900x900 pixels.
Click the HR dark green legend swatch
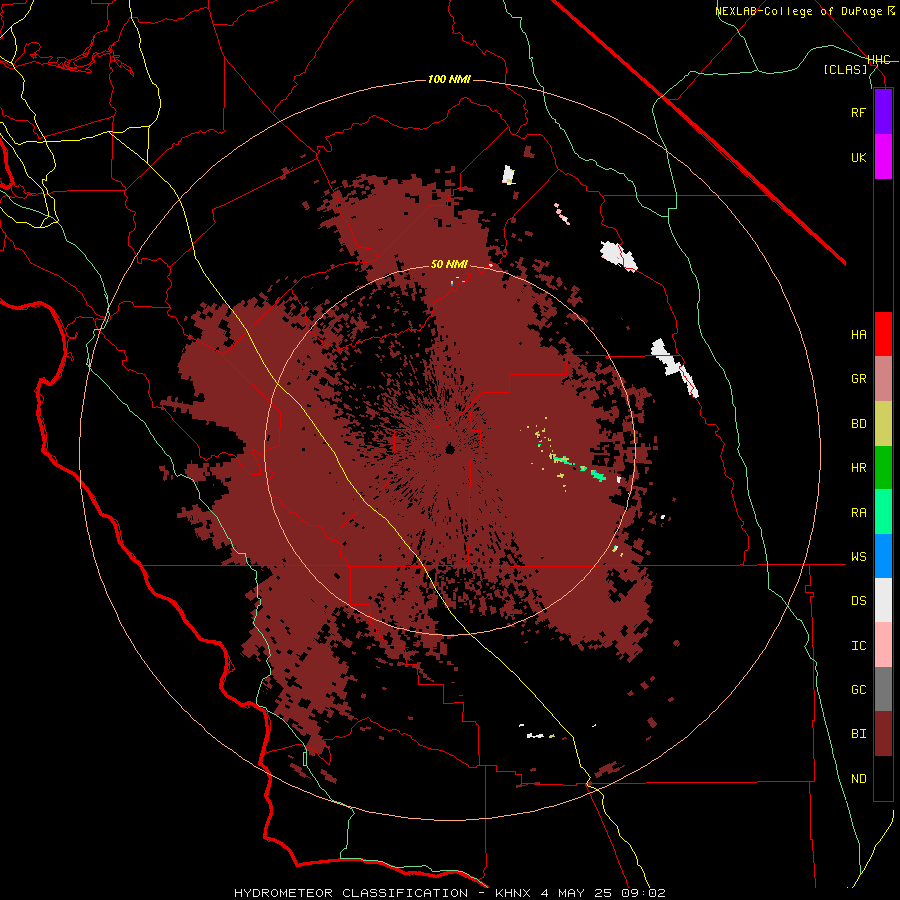point(883,468)
